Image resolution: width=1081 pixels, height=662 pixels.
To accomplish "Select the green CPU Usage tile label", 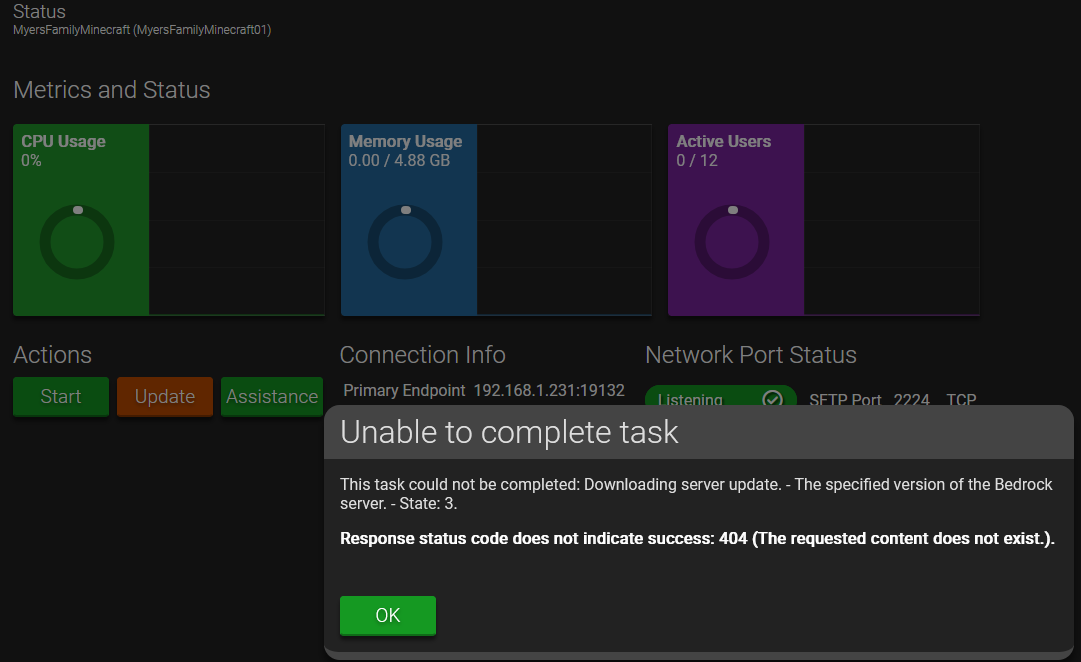I will [63, 142].
